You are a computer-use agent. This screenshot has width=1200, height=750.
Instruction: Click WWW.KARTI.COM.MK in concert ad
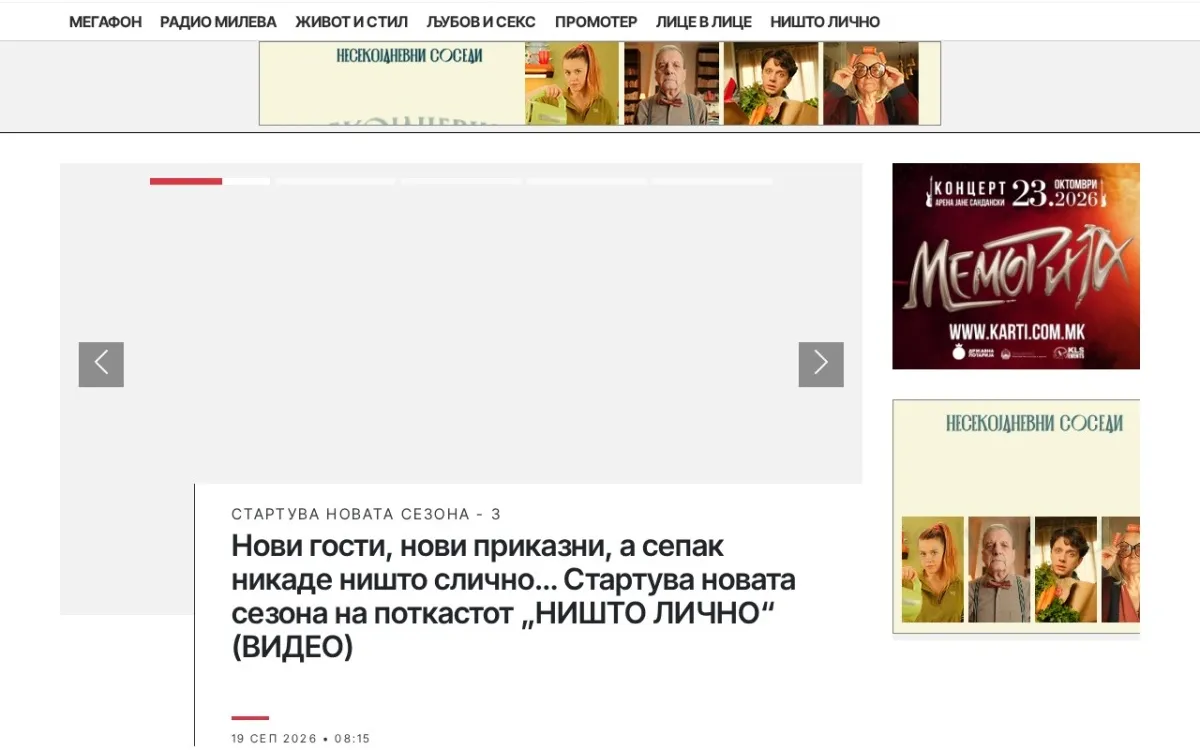coord(1017,332)
